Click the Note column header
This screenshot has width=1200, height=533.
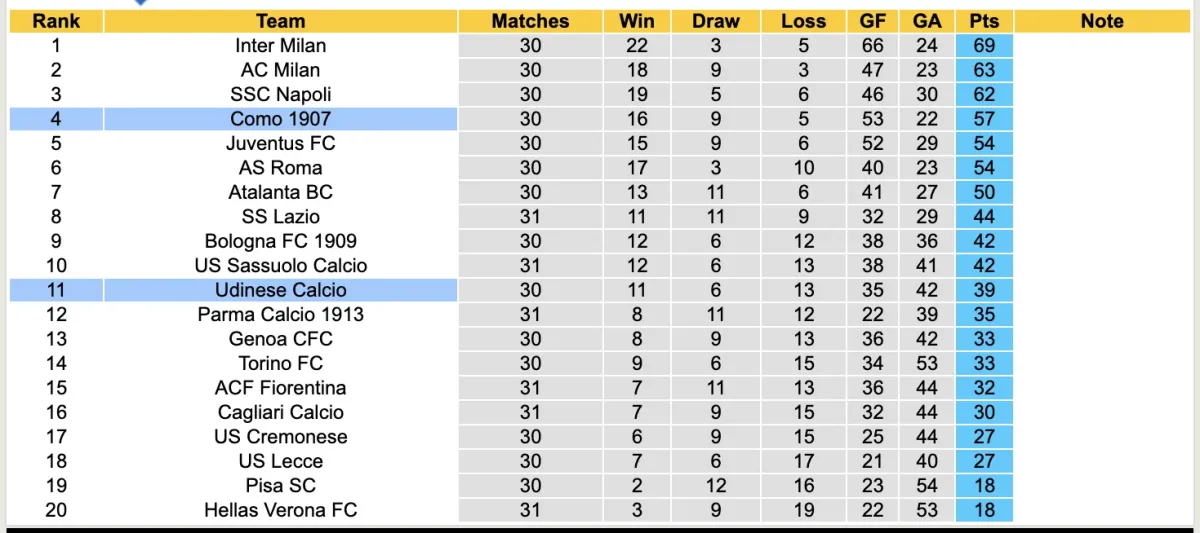[1102, 21]
